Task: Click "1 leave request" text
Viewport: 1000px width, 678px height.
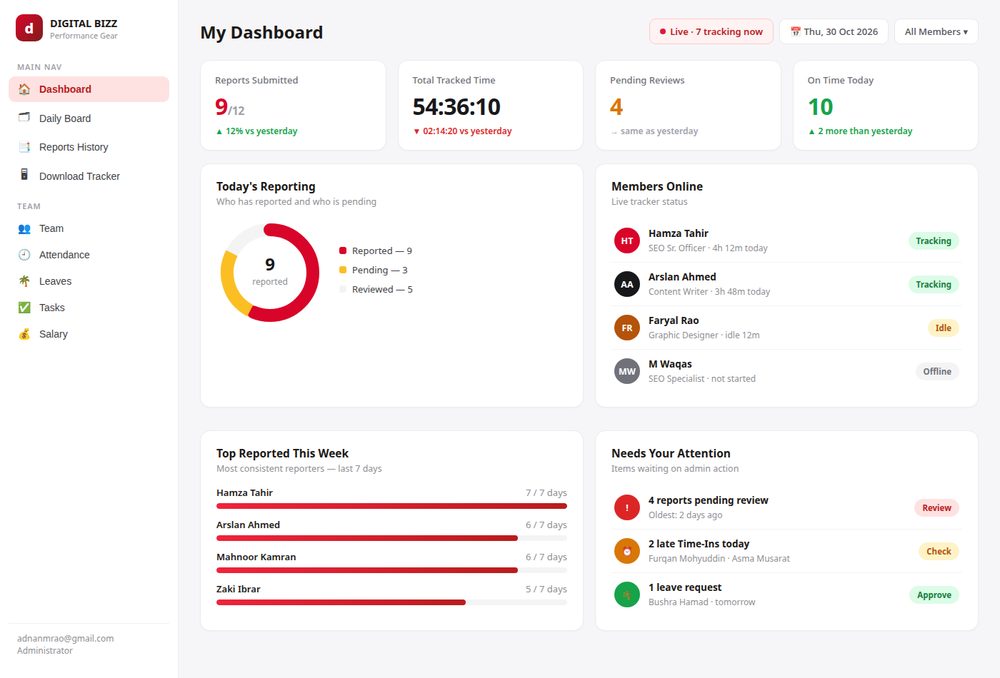Action: [x=685, y=587]
